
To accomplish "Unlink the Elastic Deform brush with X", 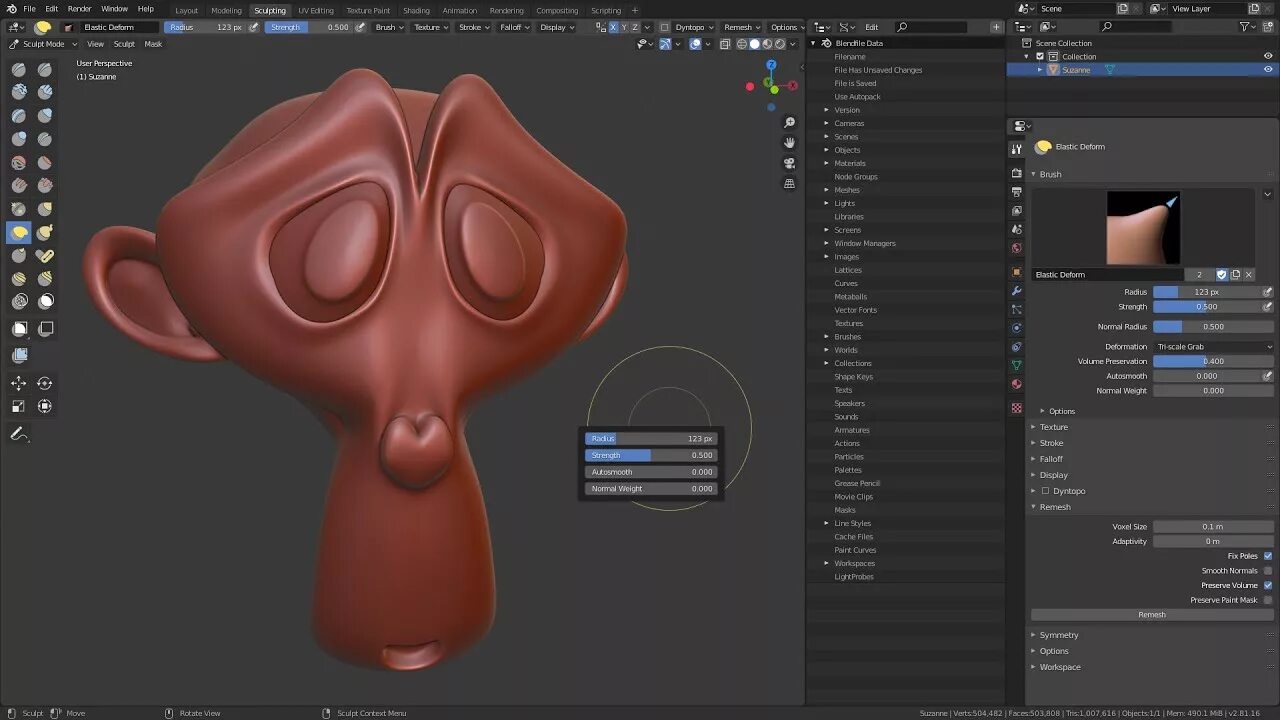I will pos(1248,274).
